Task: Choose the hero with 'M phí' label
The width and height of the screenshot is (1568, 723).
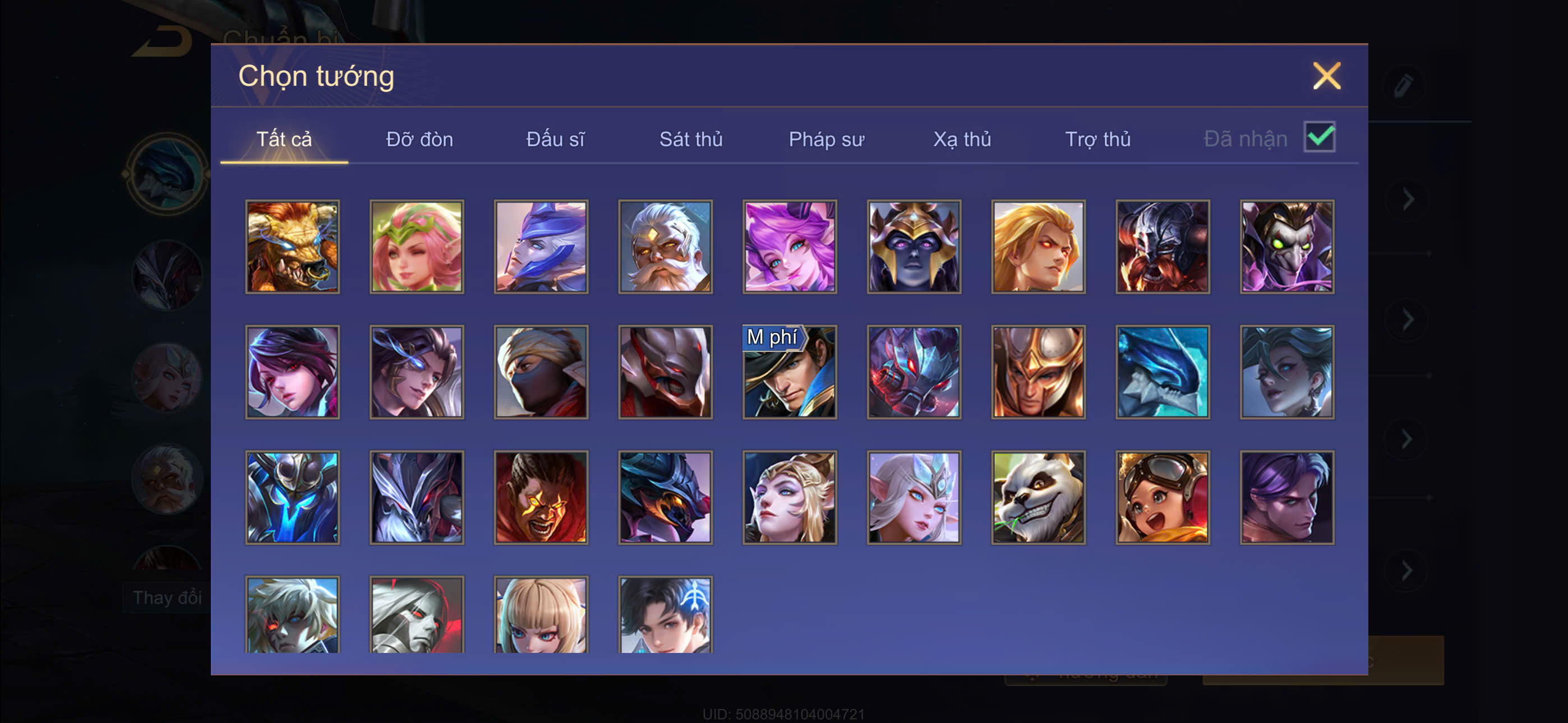Action: (x=790, y=372)
